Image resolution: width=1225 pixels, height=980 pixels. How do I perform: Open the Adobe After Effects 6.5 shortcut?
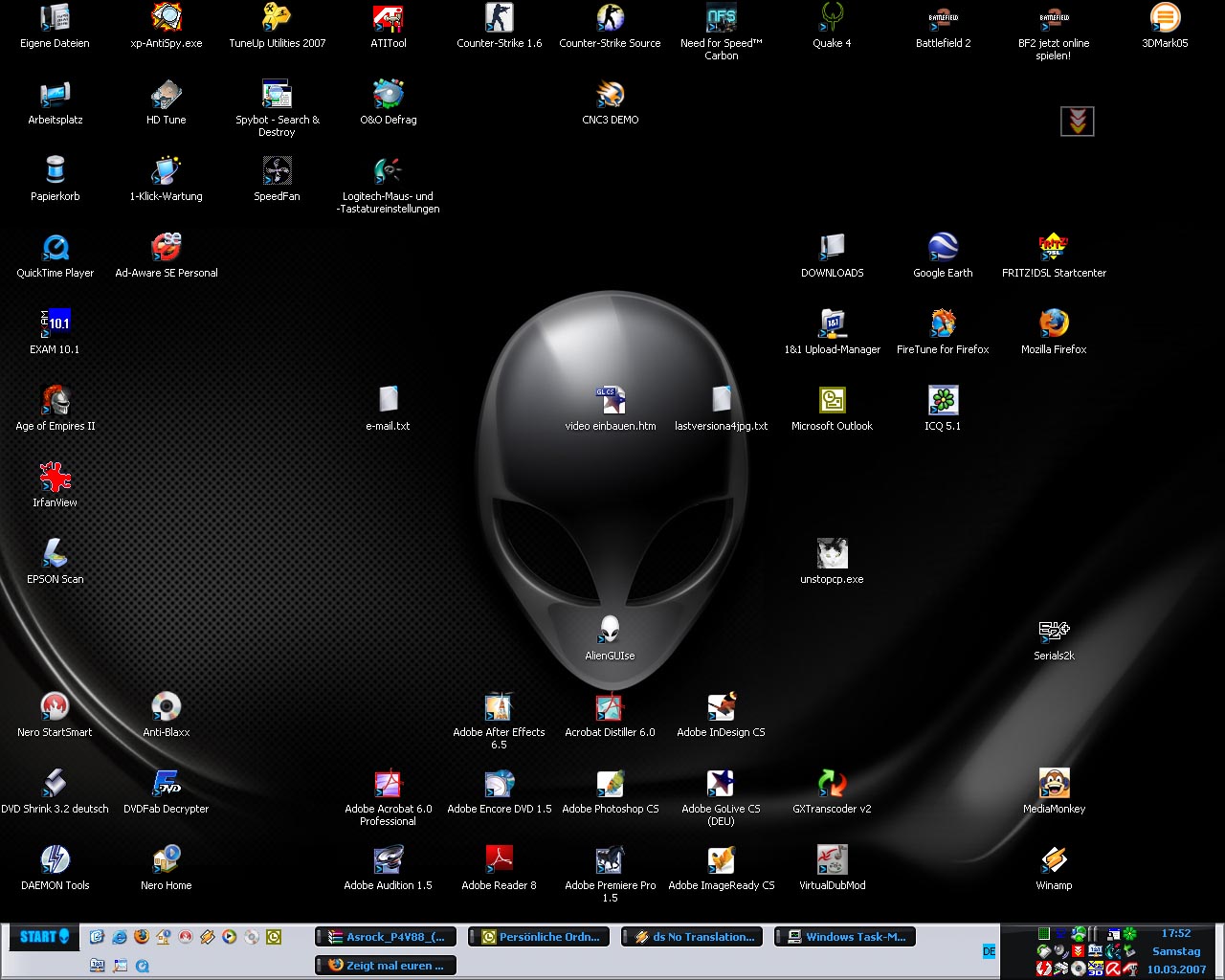coord(499,722)
